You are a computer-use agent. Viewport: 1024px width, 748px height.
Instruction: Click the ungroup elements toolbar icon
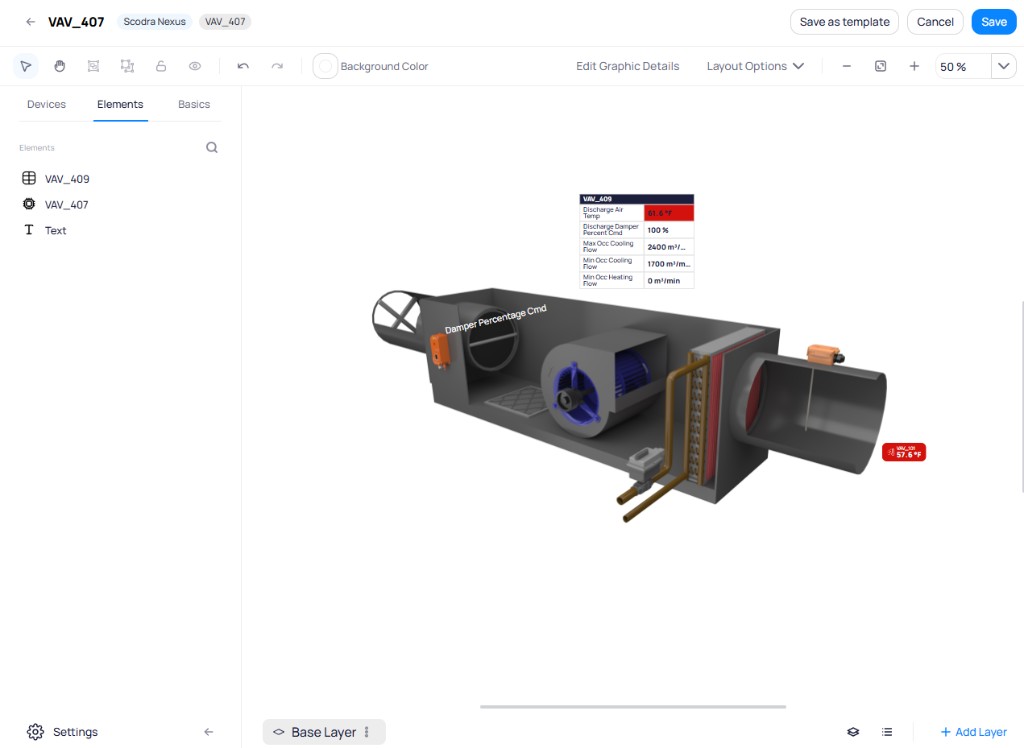tap(127, 66)
